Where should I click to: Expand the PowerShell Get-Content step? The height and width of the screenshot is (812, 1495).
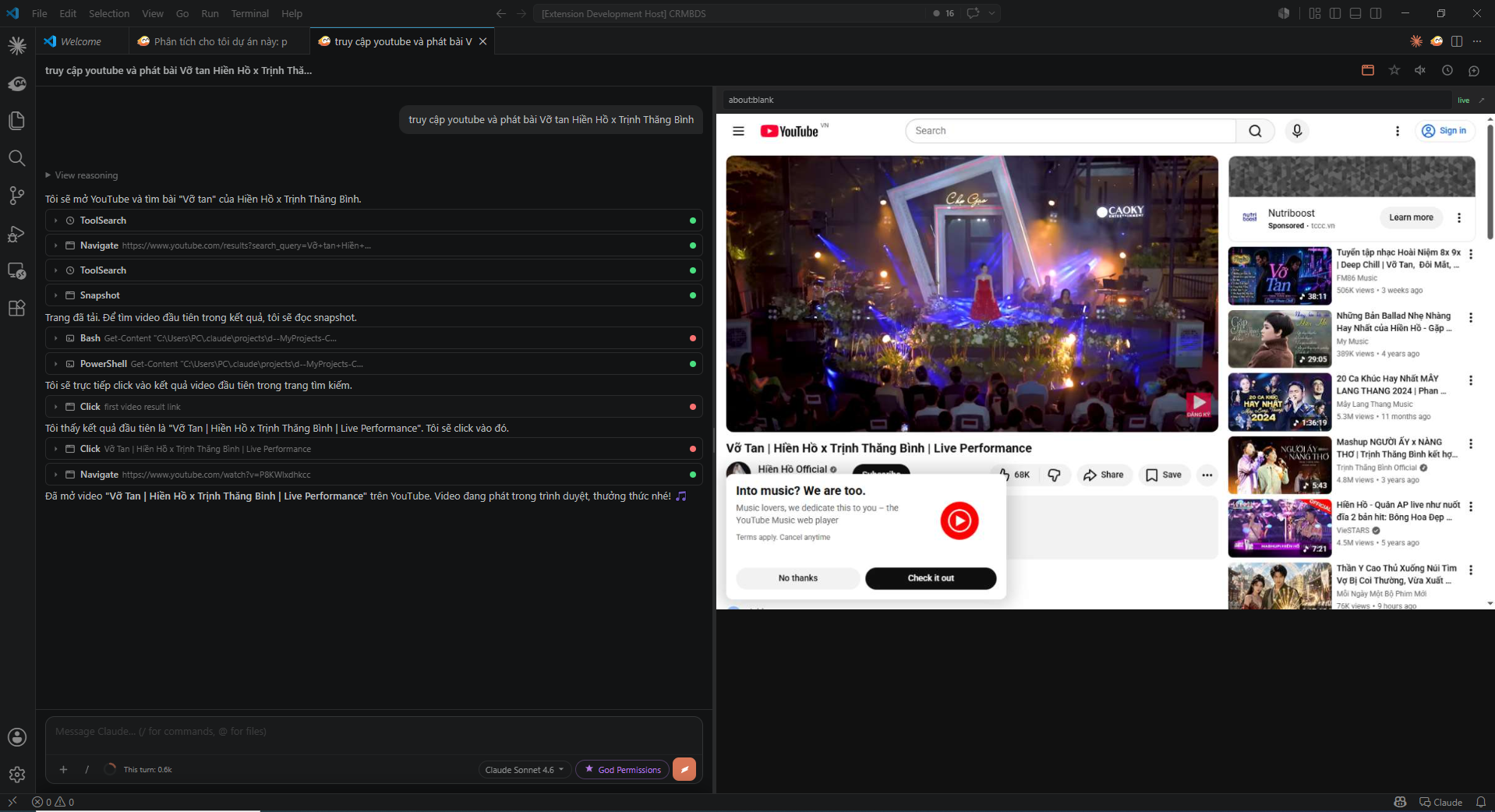[374, 364]
